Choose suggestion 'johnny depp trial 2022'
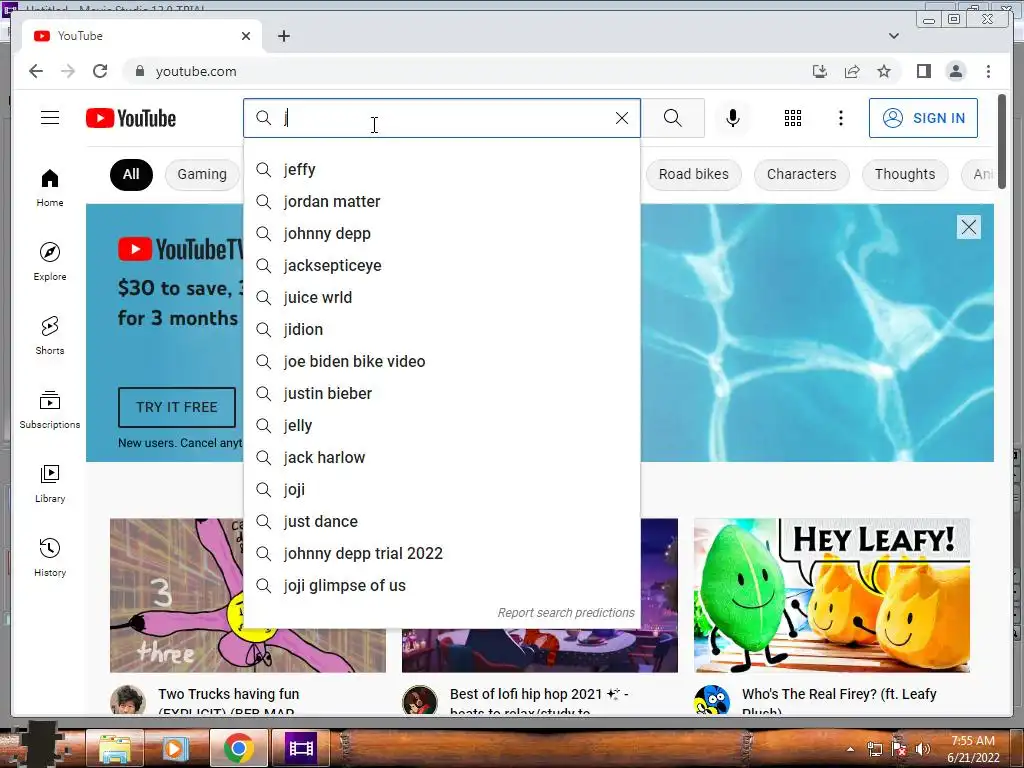This screenshot has height=768, width=1024. click(441, 554)
